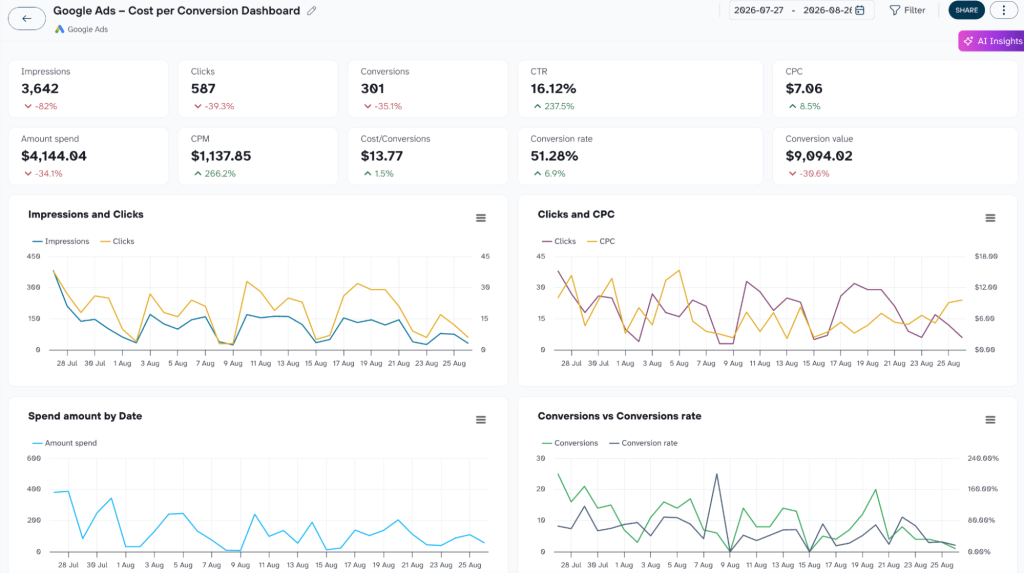Select the Conversion rate 51.28% value

(554, 156)
